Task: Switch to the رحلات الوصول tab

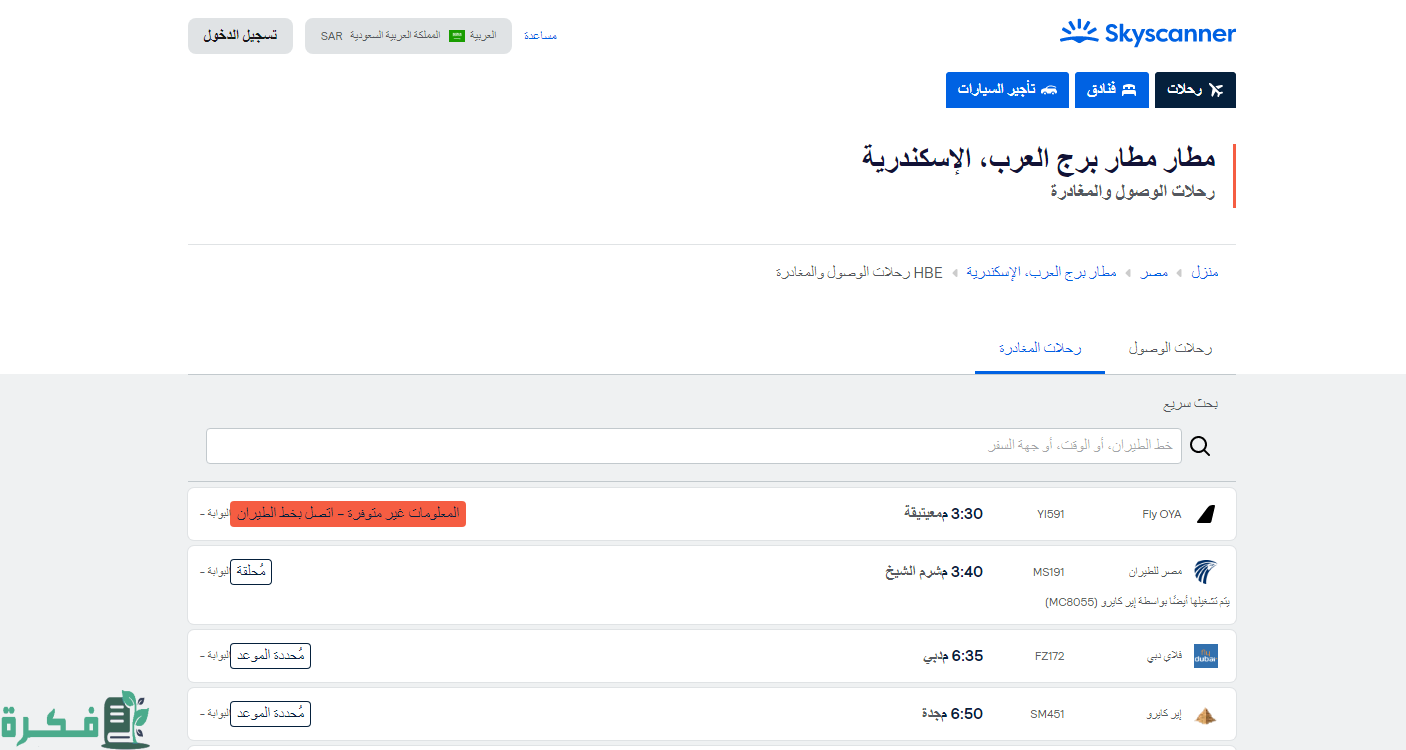Action: click(1170, 348)
